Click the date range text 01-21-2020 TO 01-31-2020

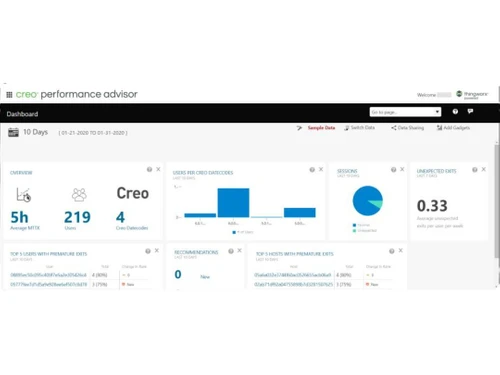(x=93, y=133)
